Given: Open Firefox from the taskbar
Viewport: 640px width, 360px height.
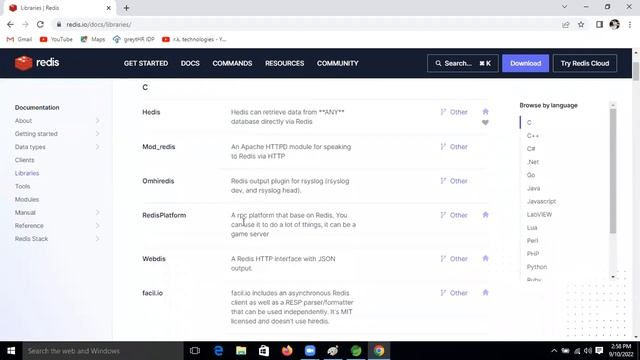Looking at the screenshot, I should click(x=287, y=351).
